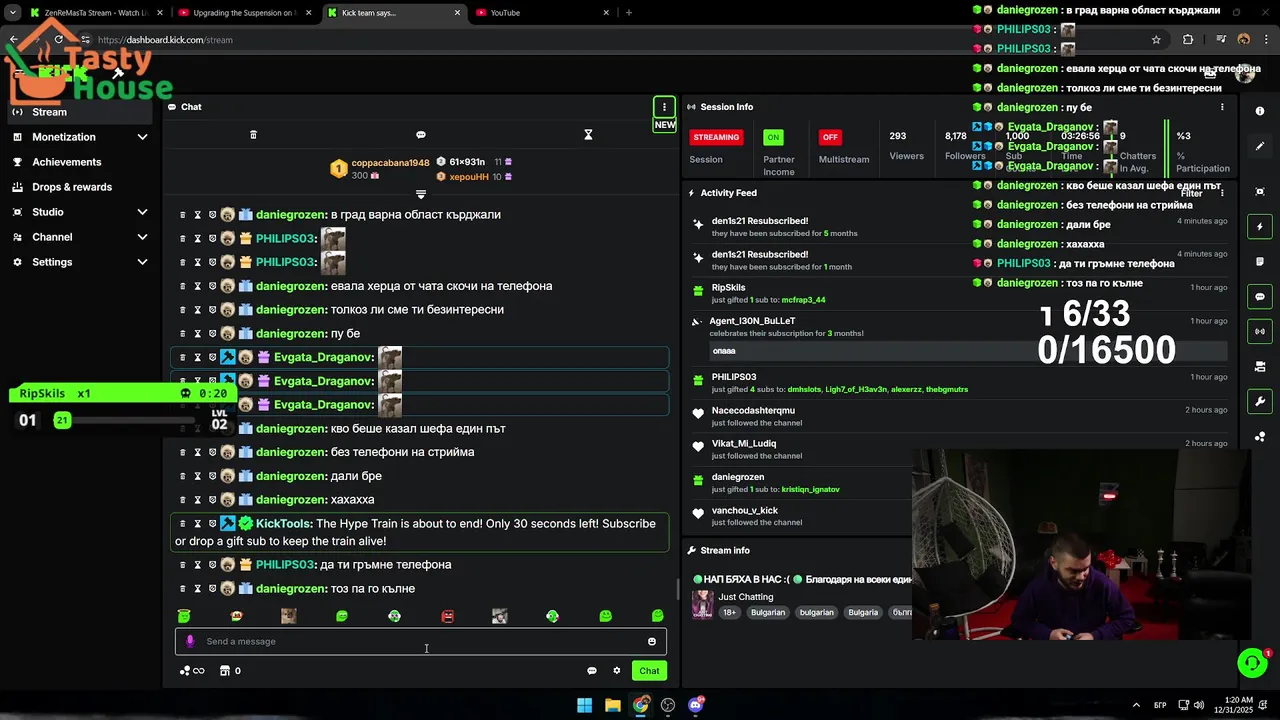Open the Activity Feed Filter
Viewport: 1280px width, 720px height.
[1191, 193]
